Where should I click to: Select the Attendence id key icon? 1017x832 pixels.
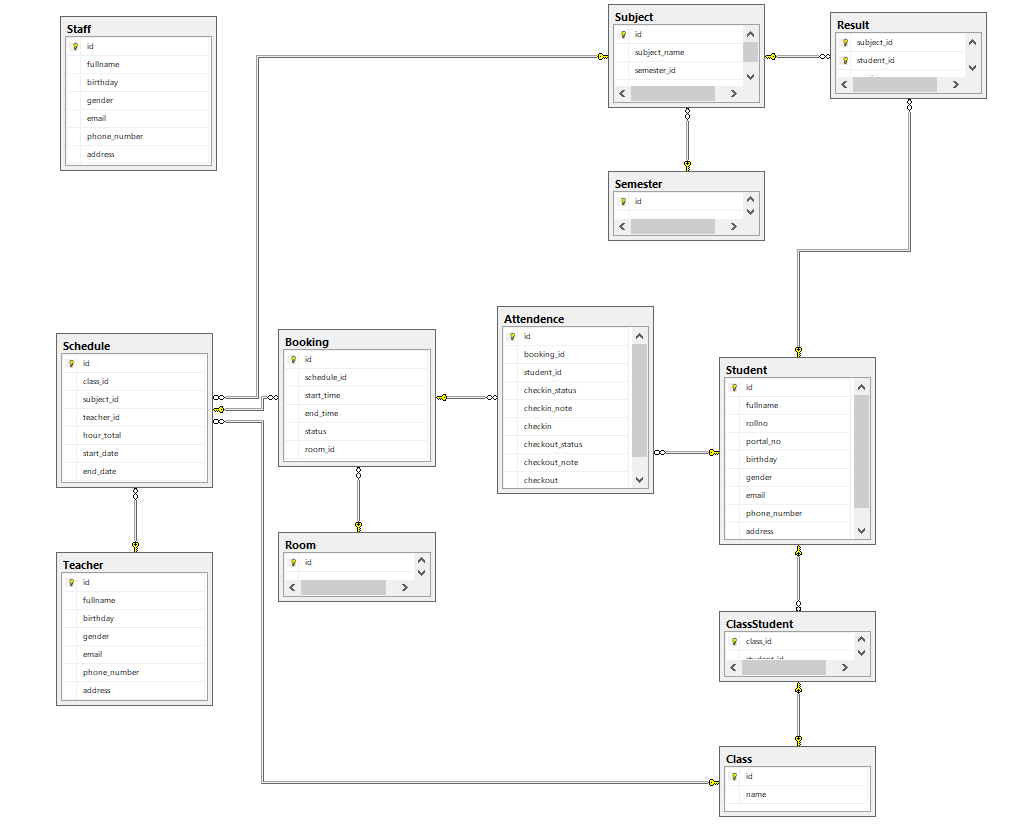pyautogui.click(x=512, y=336)
